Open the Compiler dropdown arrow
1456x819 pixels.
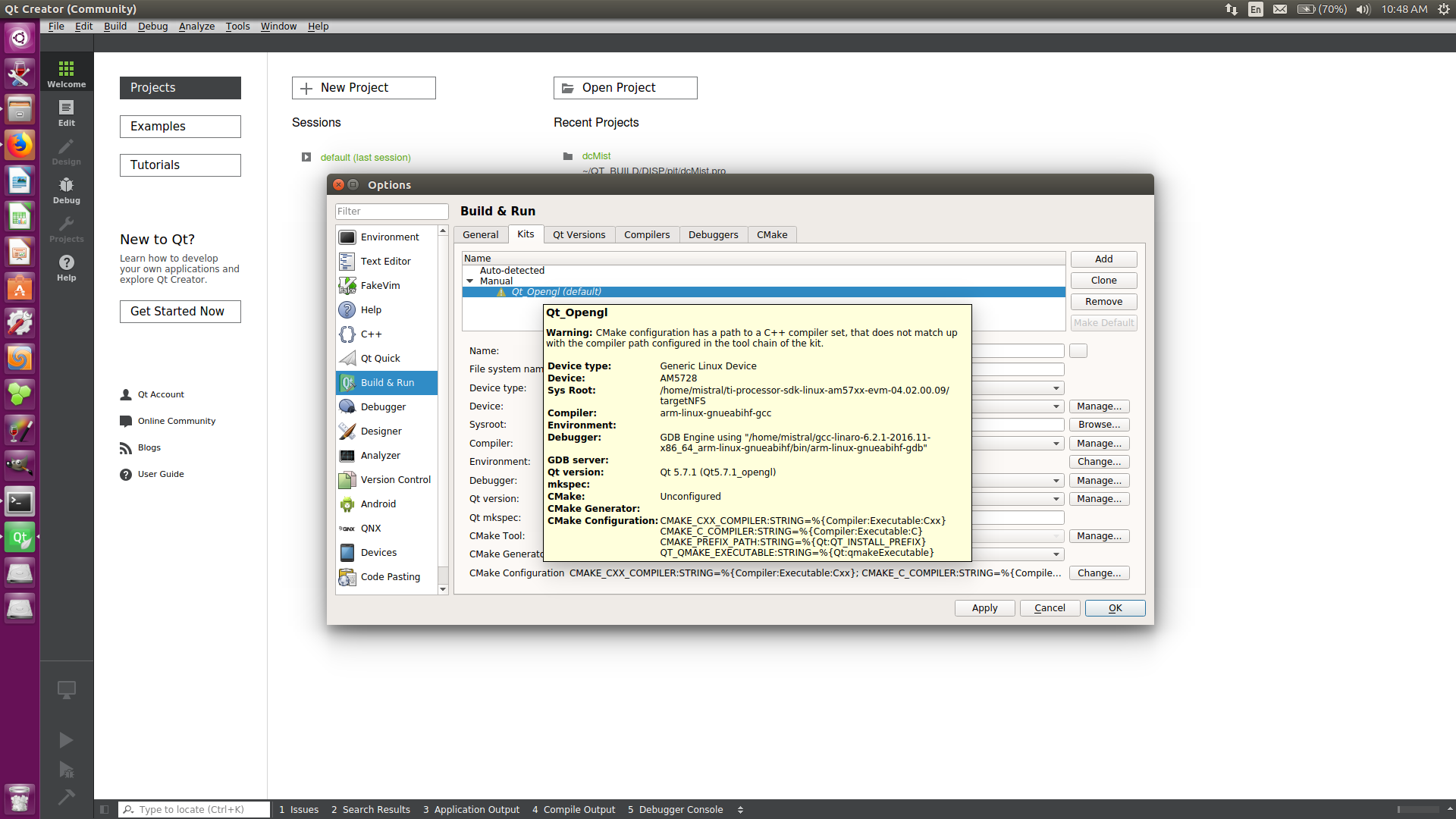(1056, 444)
